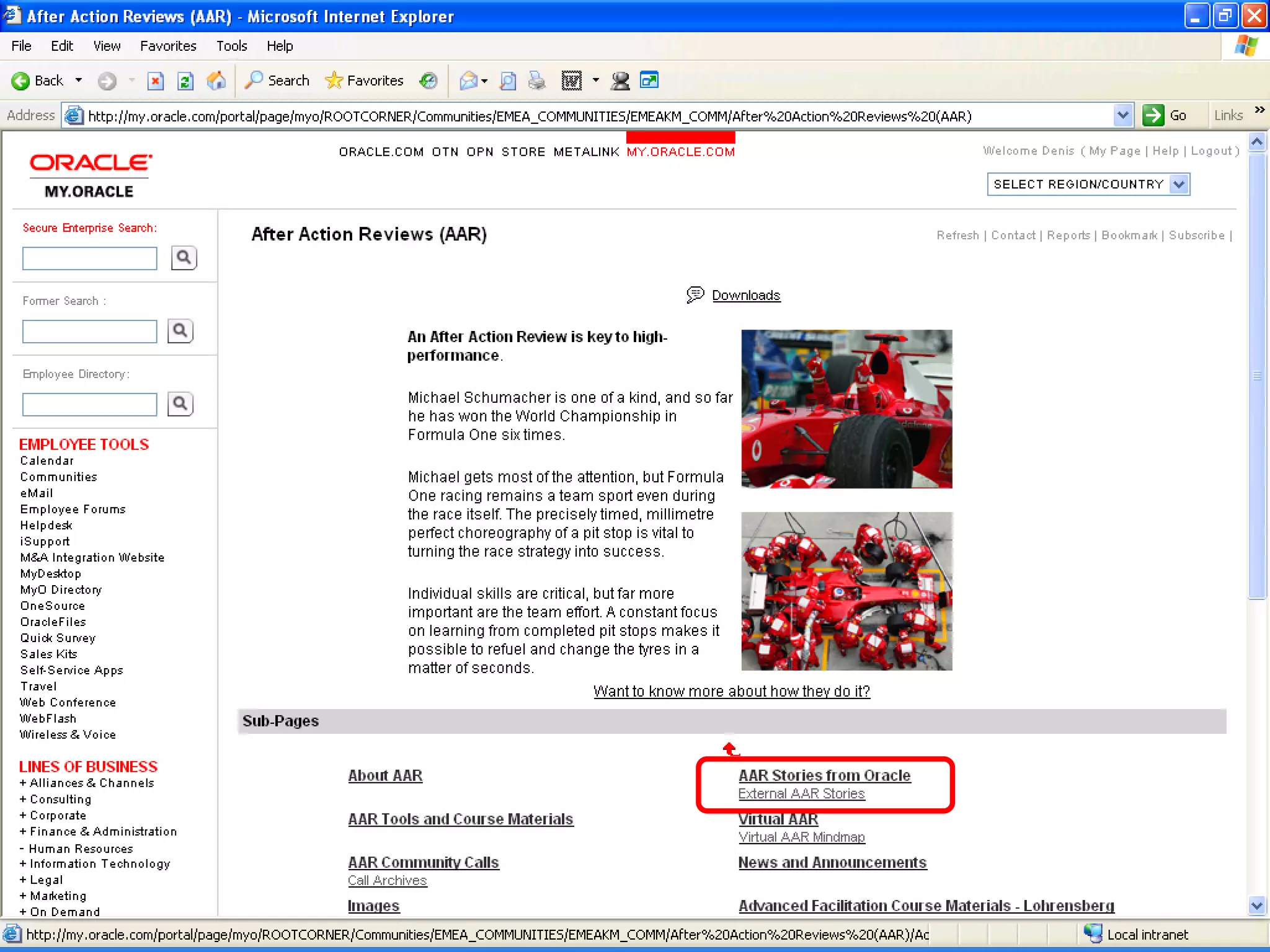Expand the address bar URL dropdown
1270x952 pixels.
click(x=1122, y=115)
